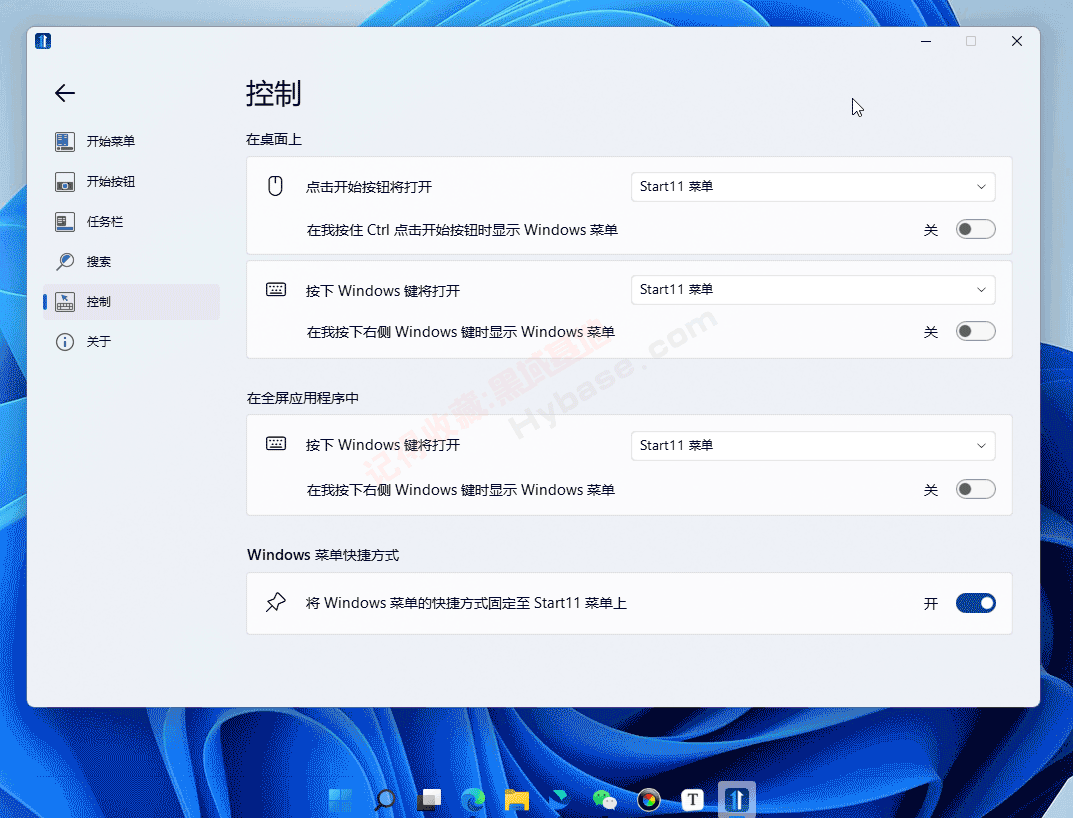Click the pin icon next to Windows 菜单快捷方式
Image resolution: width=1073 pixels, height=818 pixels.
pos(275,602)
